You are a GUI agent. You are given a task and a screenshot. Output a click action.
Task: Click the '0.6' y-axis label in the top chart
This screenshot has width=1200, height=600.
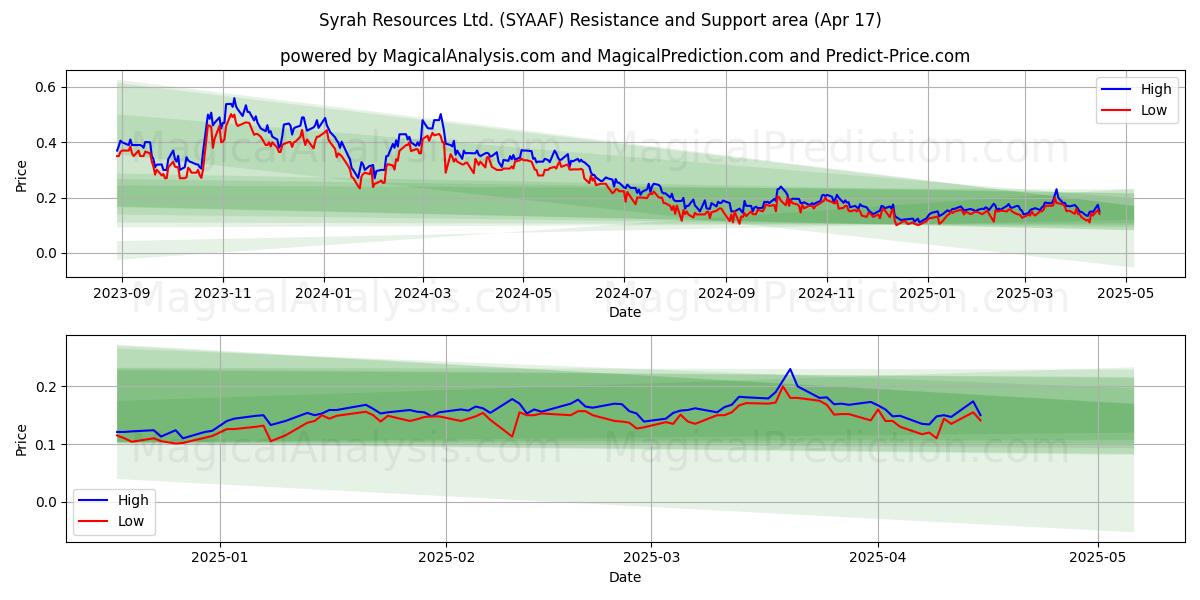(48, 88)
